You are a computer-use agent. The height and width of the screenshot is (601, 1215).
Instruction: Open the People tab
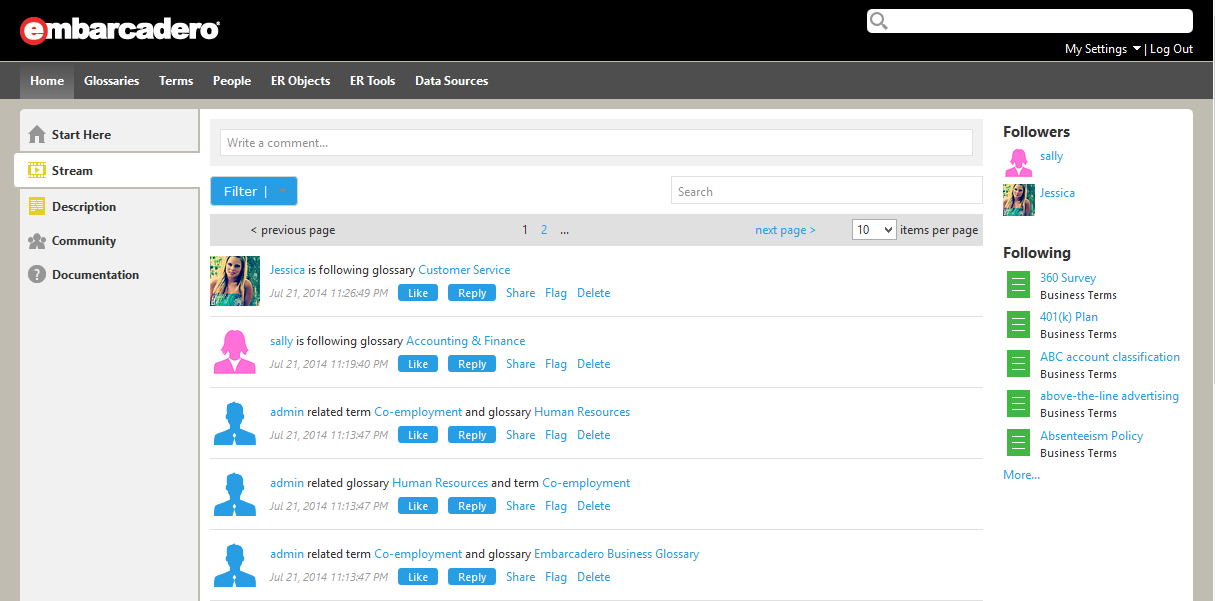pyautogui.click(x=232, y=81)
